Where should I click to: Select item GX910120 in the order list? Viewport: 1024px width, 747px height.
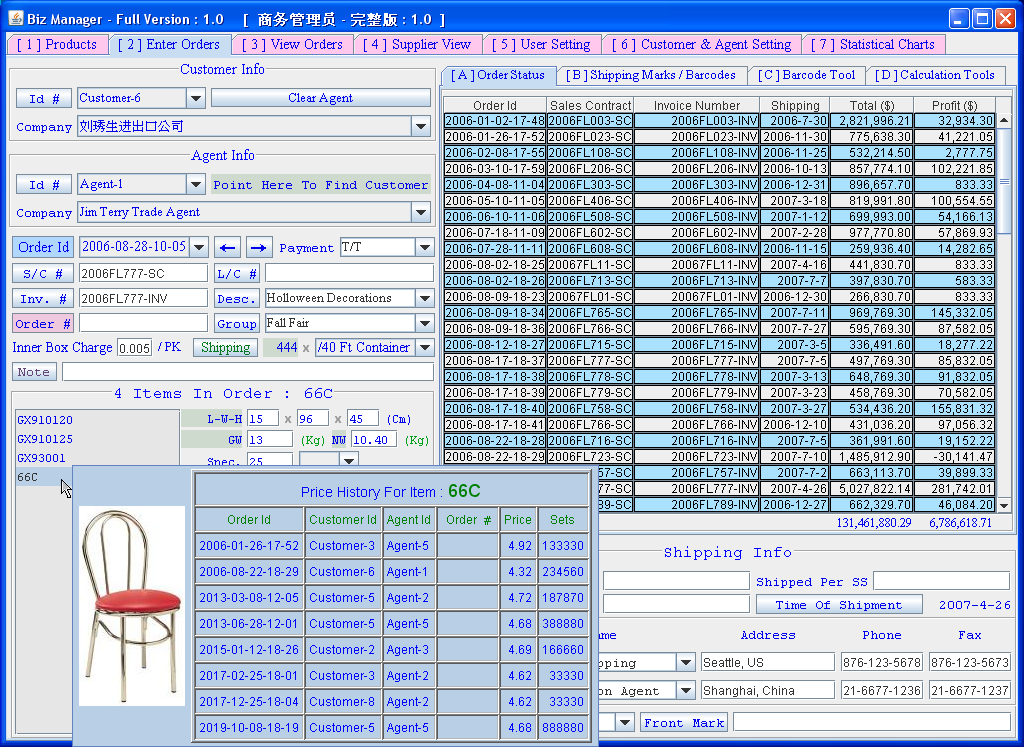click(x=45, y=420)
